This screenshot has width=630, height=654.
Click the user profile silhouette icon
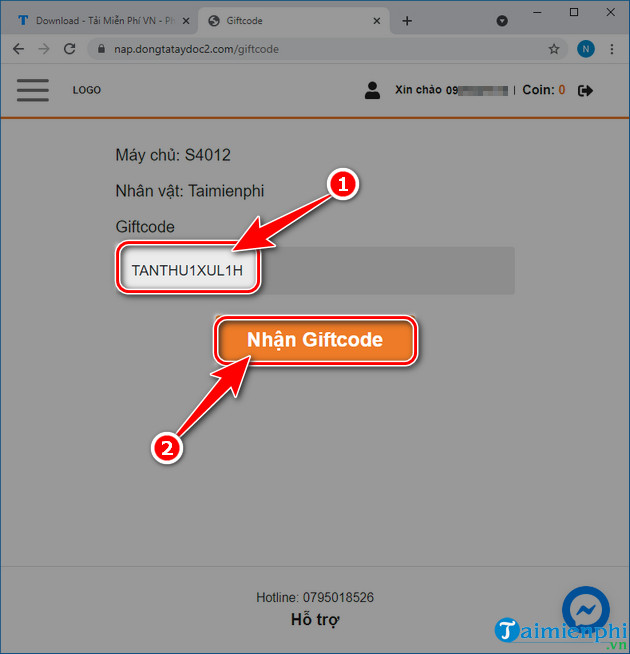coord(372,90)
